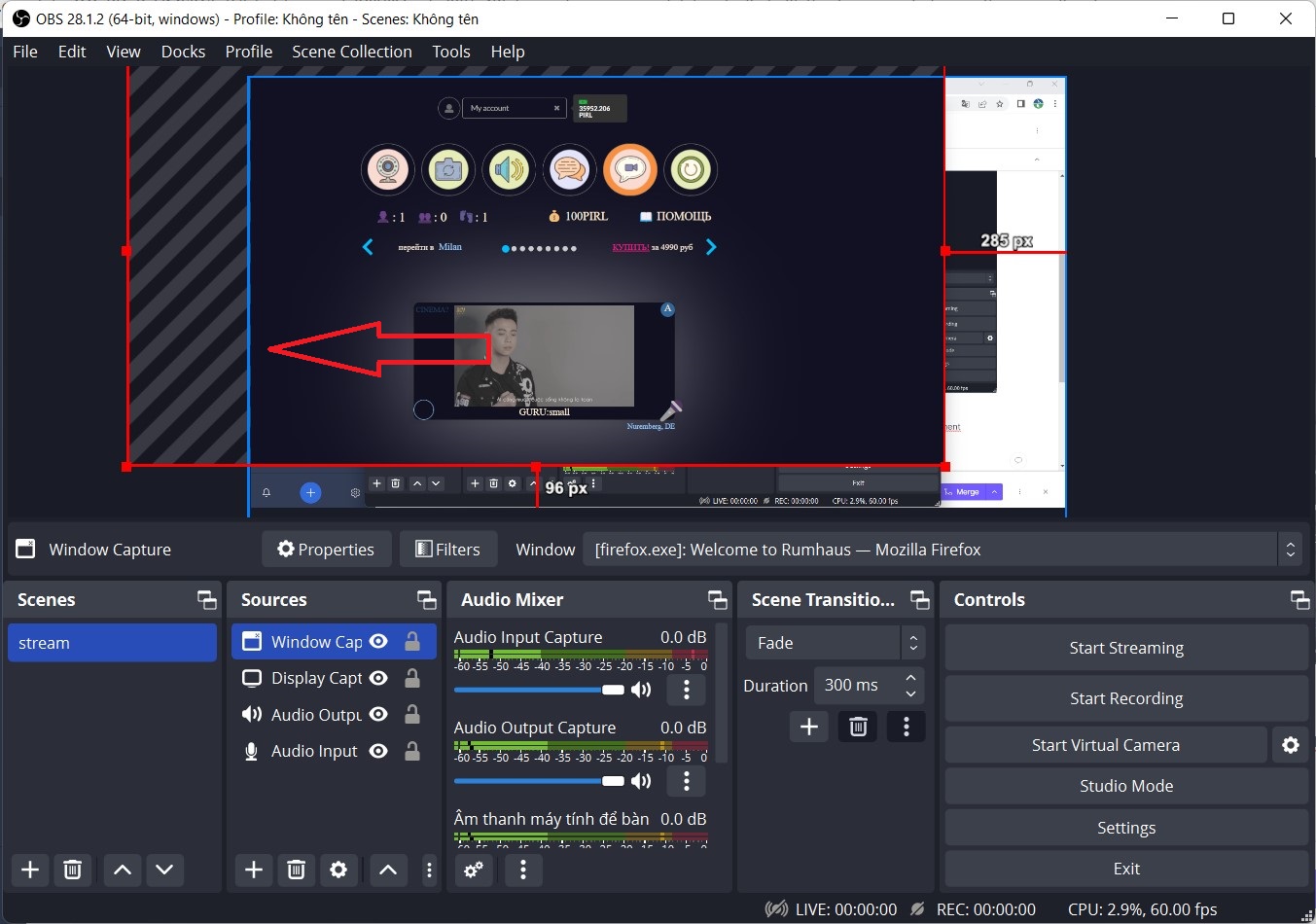Screen dimensions: 1316x924
Task: Add a new scene transition
Action: click(x=808, y=727)
